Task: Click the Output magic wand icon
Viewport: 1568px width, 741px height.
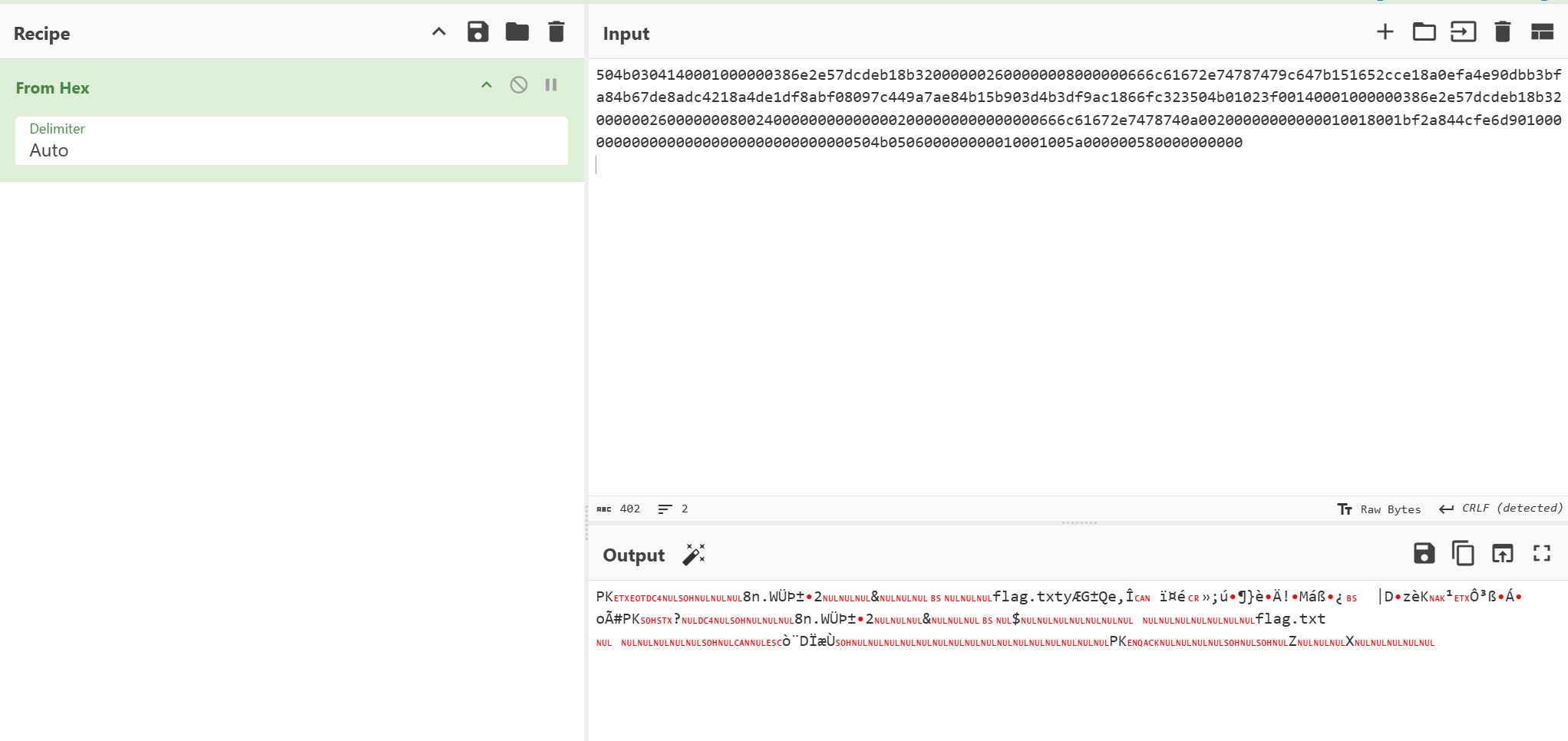Action: pos(694,555)
